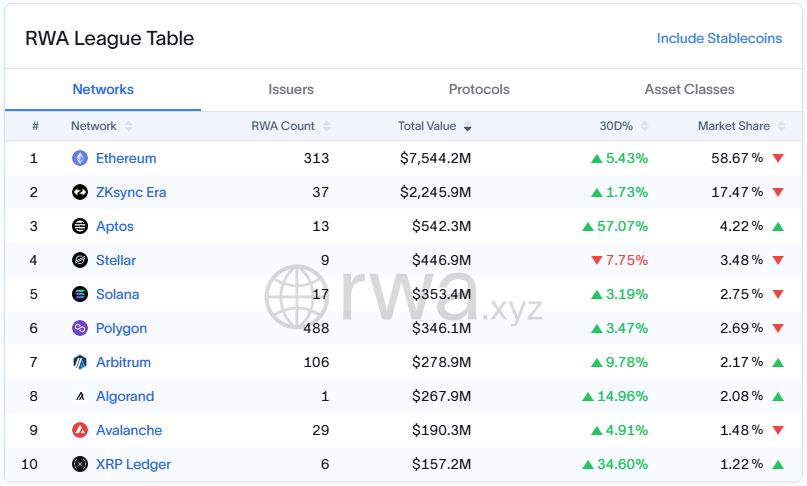
Task: Click green up arrow beside Arbitrum market share
Action: pyautogui.click(x=778, y=362)
